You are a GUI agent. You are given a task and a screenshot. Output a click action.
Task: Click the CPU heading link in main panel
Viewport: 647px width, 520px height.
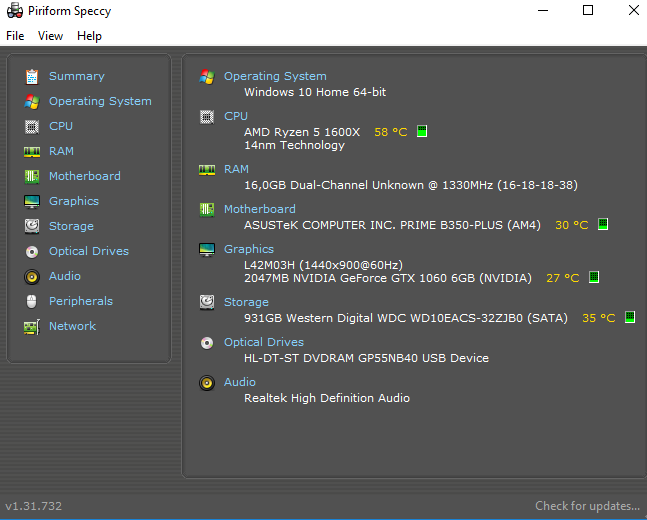click(236, 116)
